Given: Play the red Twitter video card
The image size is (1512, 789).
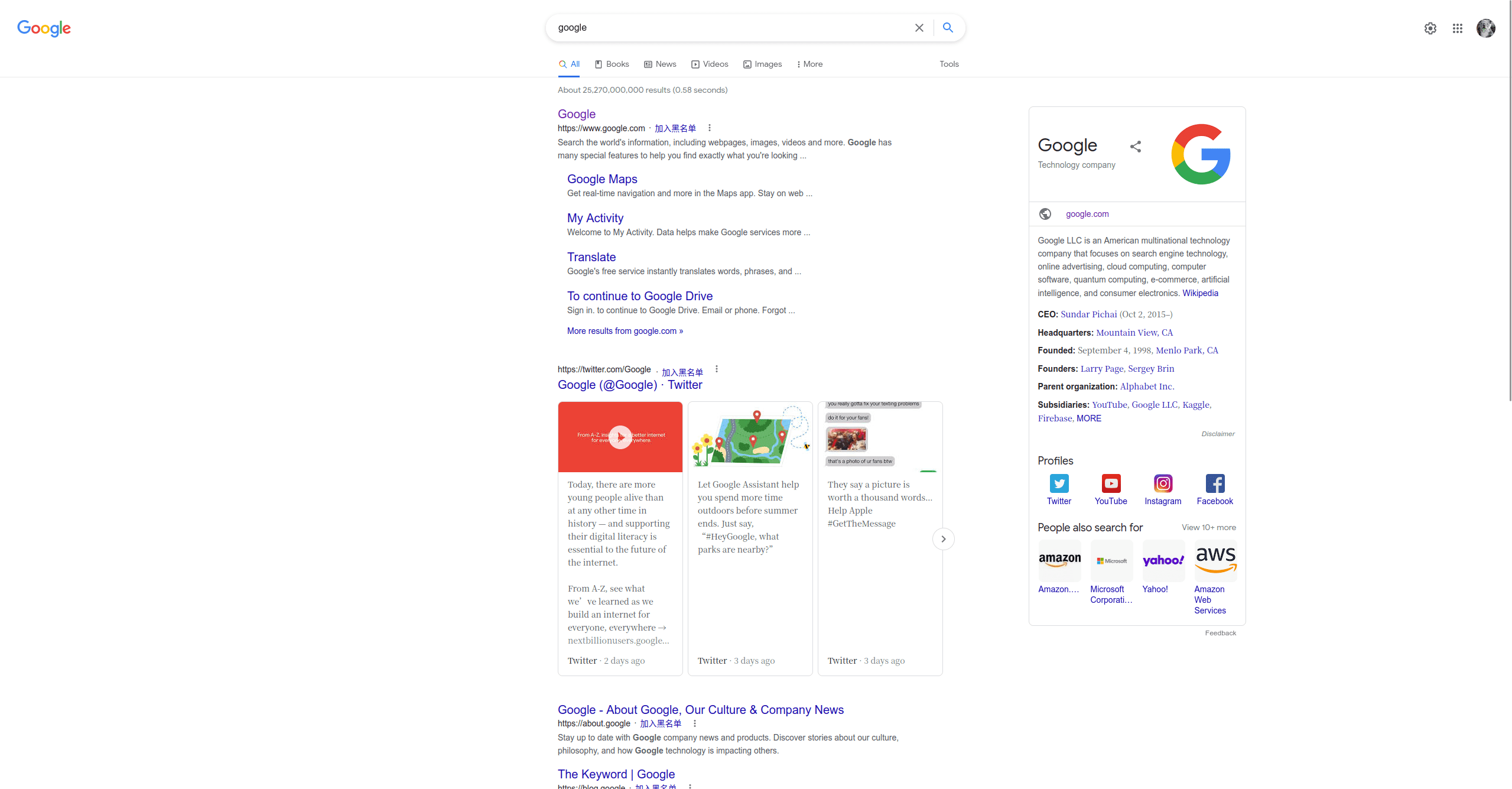Looking at the screenshot, I should click(620, 437).
